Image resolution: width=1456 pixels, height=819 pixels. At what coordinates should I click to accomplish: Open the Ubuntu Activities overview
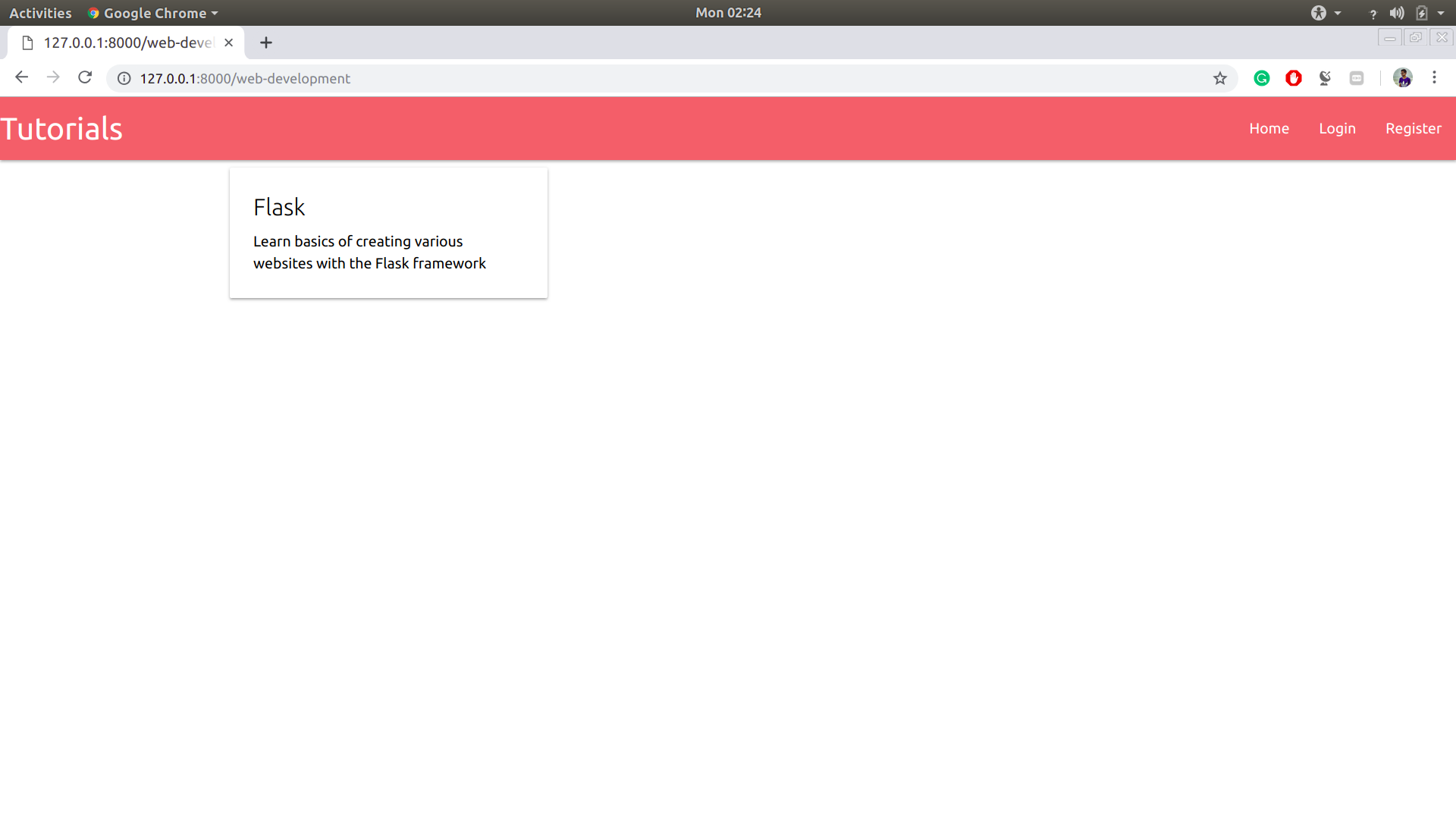[40, 13]
